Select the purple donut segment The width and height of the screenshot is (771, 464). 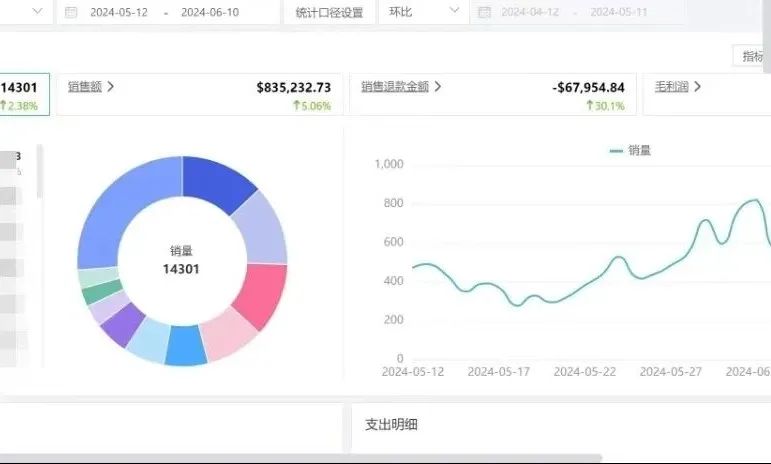[x=123, y=324]
